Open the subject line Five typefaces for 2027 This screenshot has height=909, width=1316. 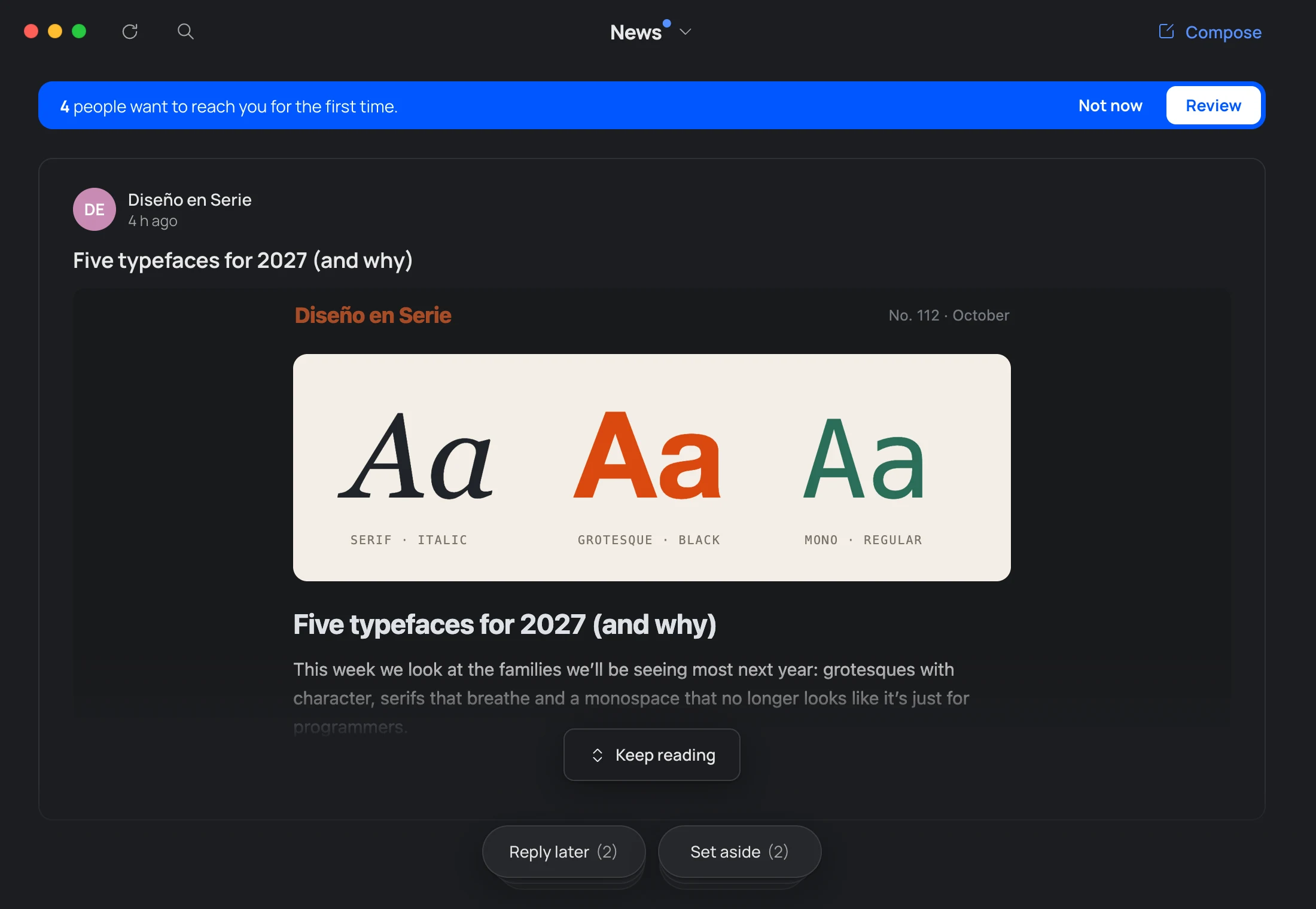click(x=243, y=261)
